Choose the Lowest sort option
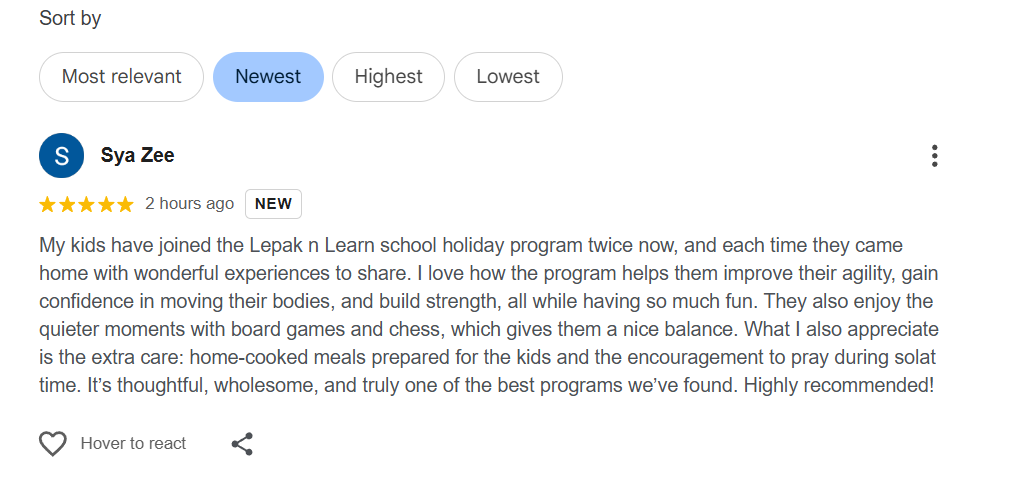The width and height of the screenshot is (1018, 483). click(x=508, y=77)
